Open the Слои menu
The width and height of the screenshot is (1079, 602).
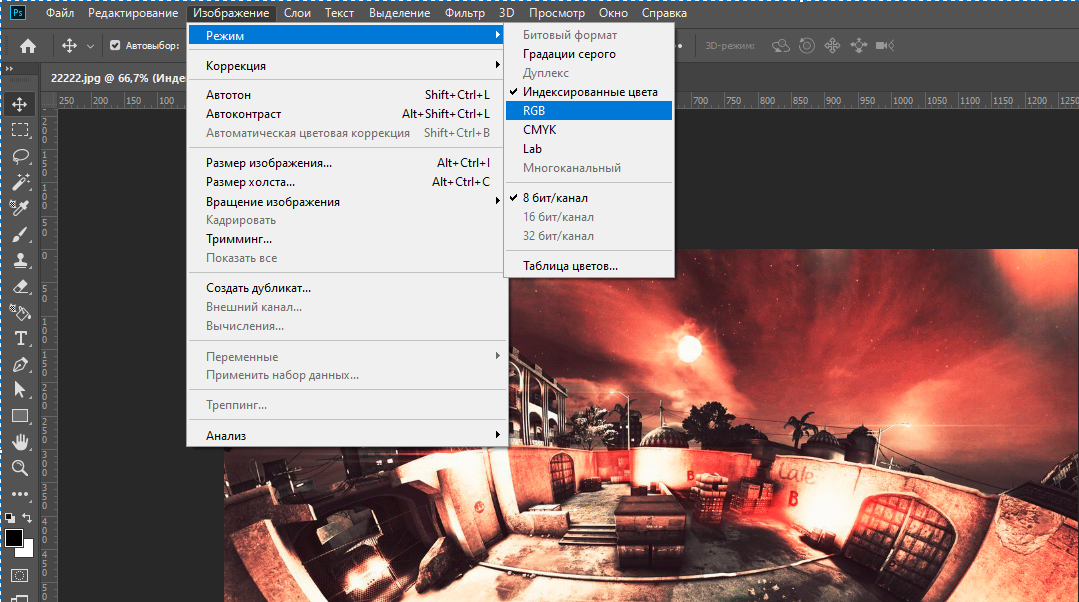point(297,13)
